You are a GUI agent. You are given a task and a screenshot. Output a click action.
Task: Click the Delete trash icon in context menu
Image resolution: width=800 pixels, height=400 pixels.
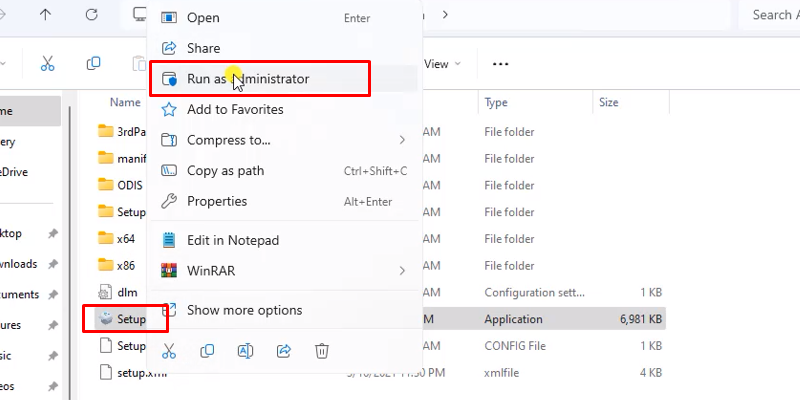point(322,350)
